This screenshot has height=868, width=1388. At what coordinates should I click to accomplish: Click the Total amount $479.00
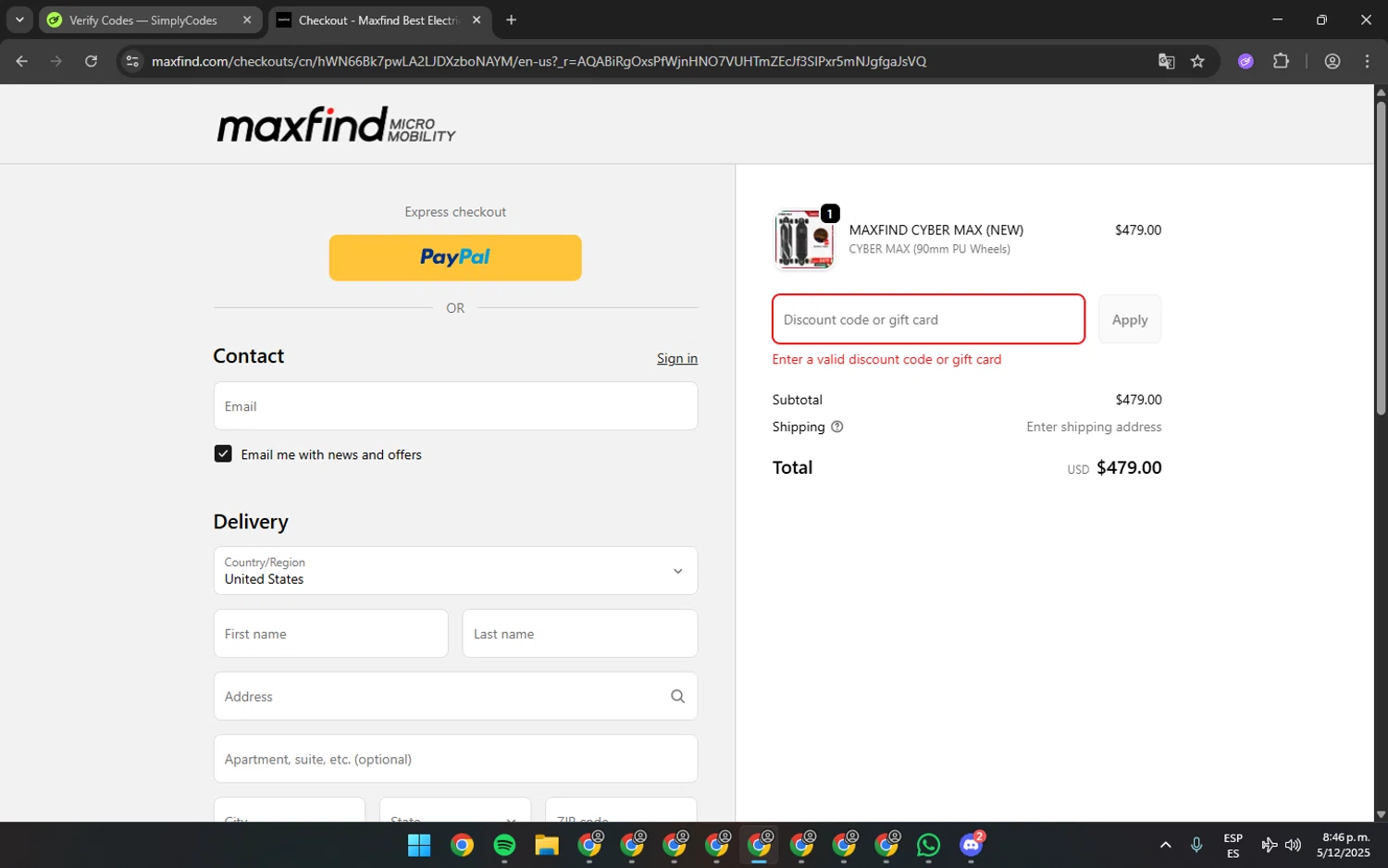coord(1129,467)
